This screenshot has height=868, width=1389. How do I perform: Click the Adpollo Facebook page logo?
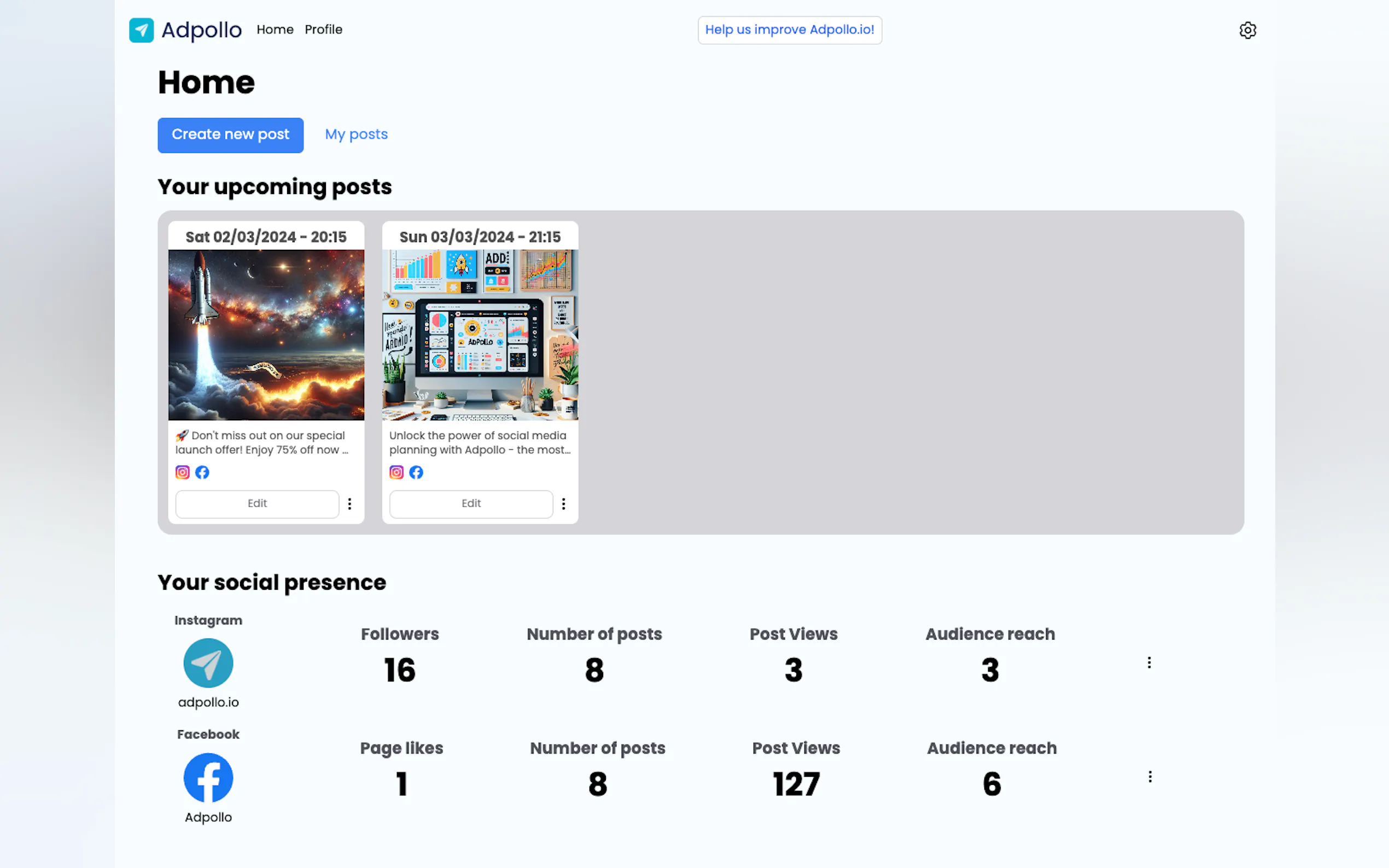point(208,777)
